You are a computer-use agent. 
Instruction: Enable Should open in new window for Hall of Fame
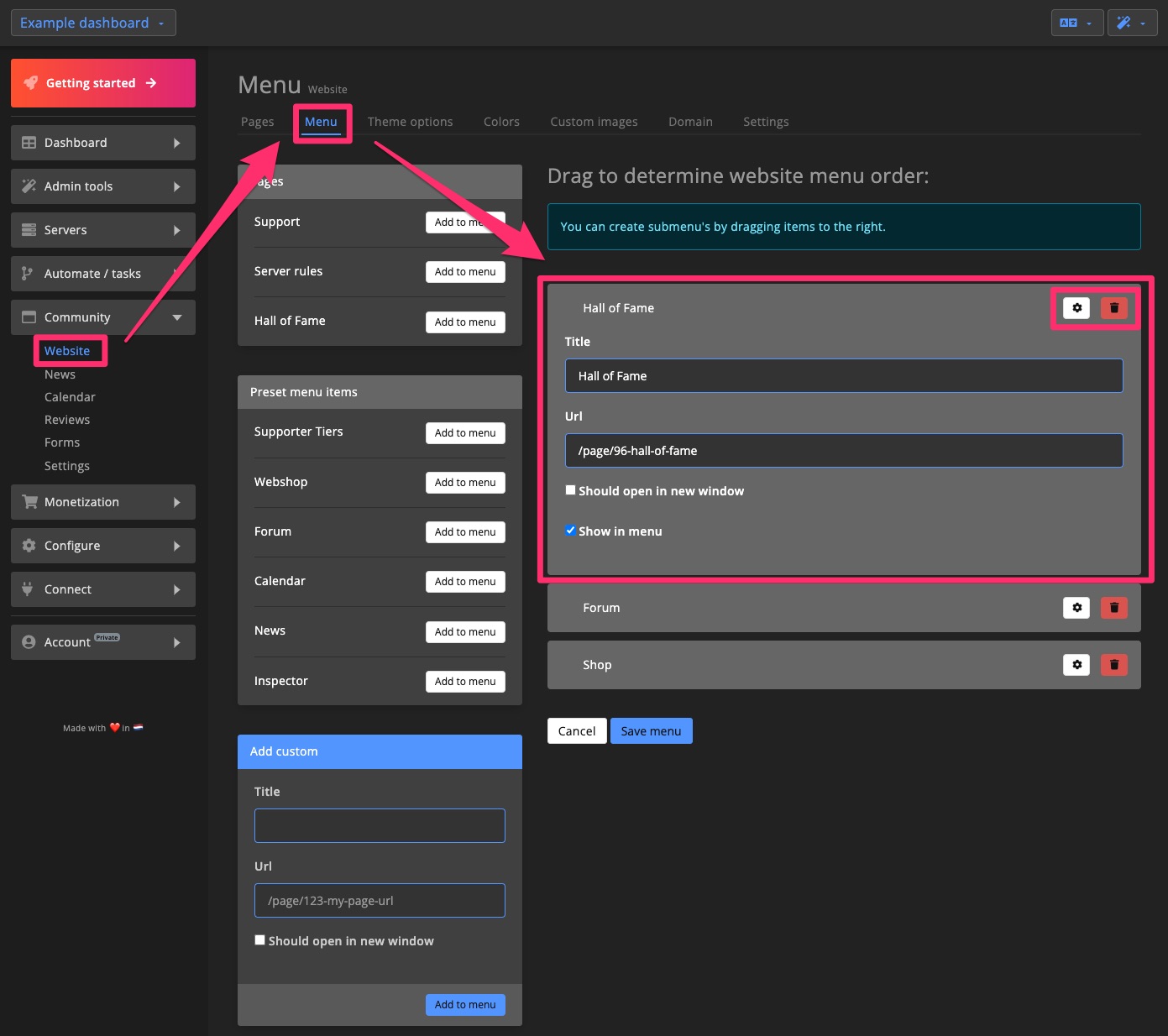click(x=570, y=489)
